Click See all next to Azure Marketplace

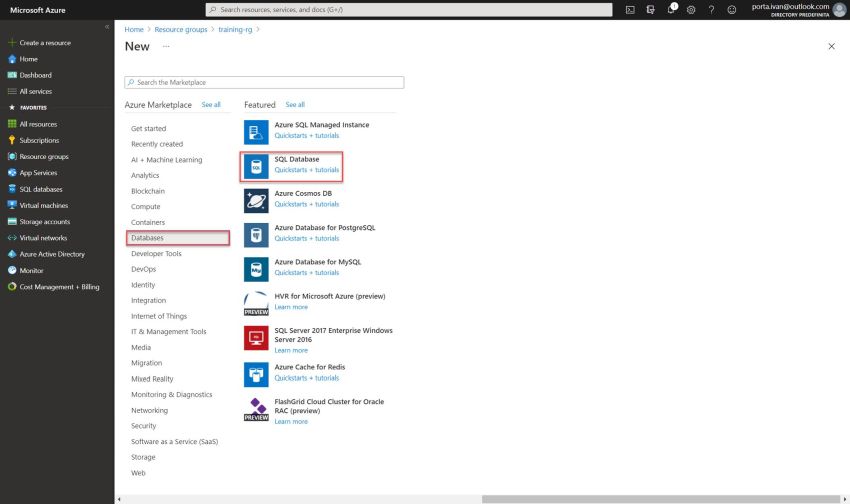click(x=211, y=105)
